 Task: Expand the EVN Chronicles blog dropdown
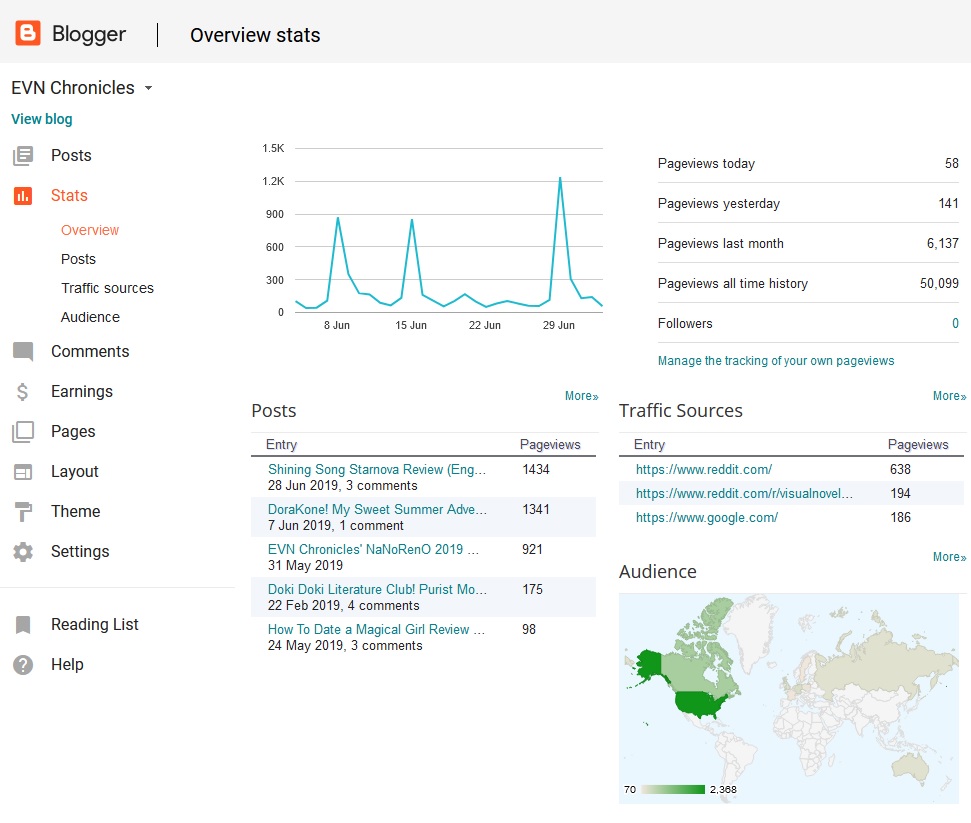pos(148,88)
